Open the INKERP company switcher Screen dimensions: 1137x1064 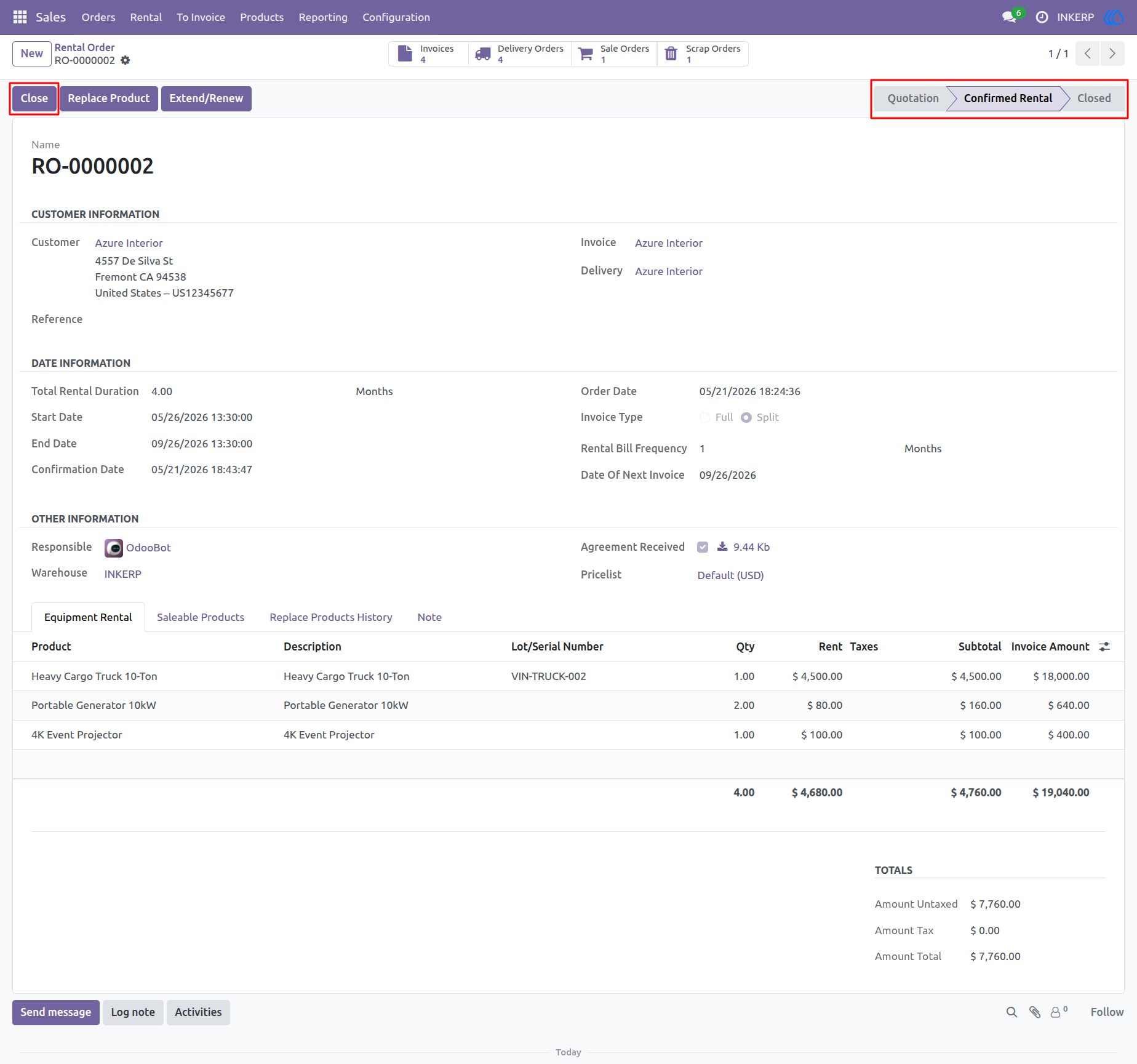pyautogui.click(x=1075, y=17)
